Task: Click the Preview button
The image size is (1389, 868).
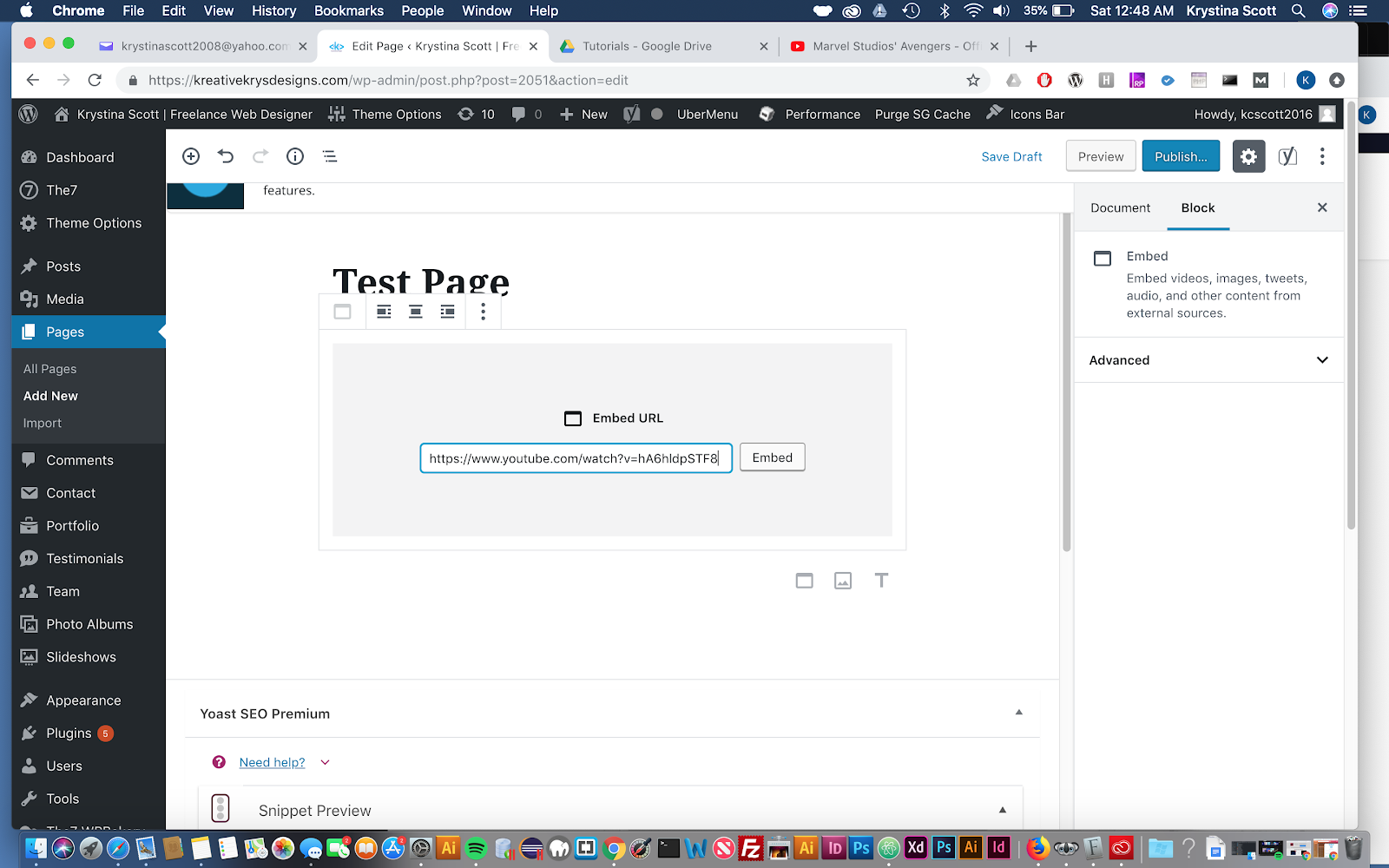Action: (x=1101, y=156)
